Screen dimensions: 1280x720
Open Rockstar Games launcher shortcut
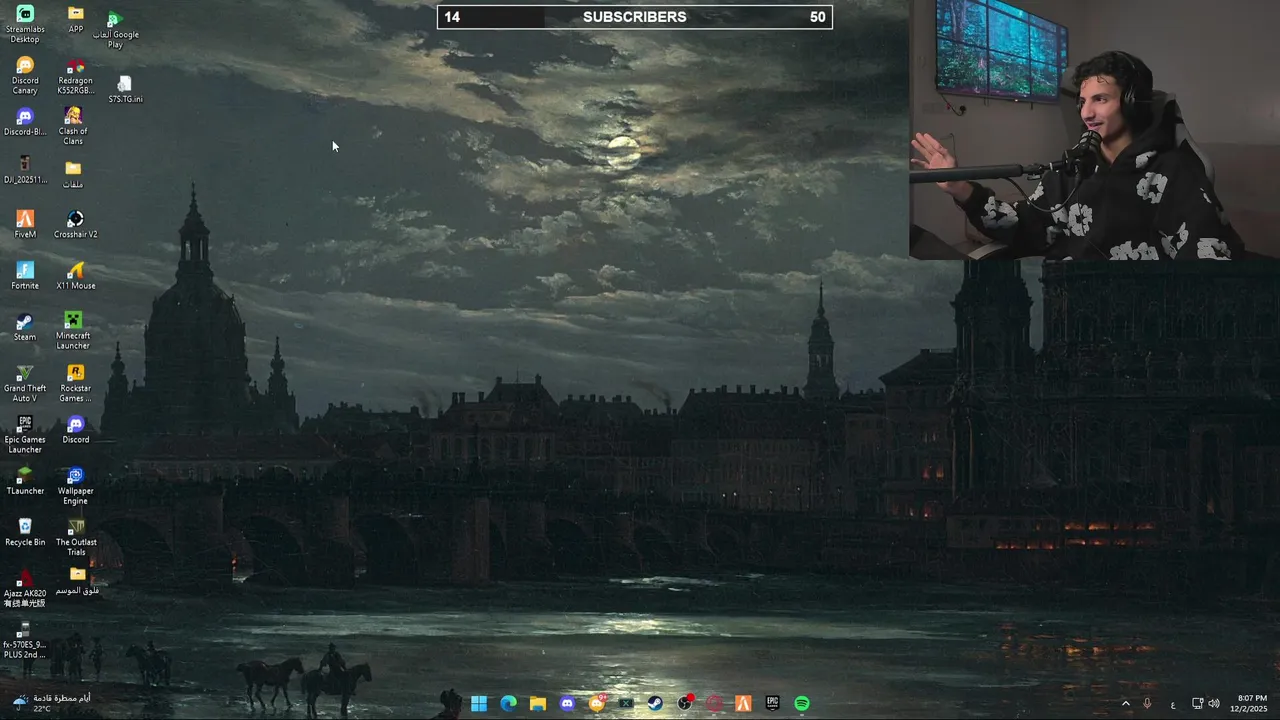tap(75, 383)
